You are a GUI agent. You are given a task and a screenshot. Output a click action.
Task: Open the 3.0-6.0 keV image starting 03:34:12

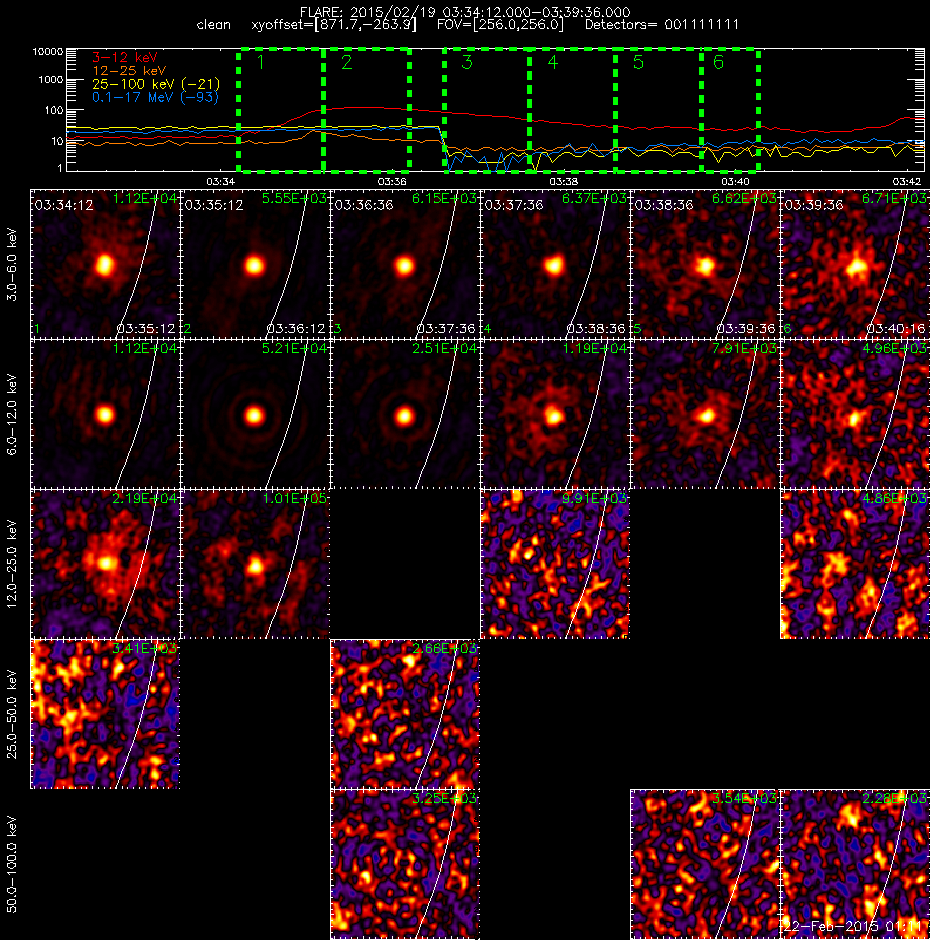click(x=105, y=264)
